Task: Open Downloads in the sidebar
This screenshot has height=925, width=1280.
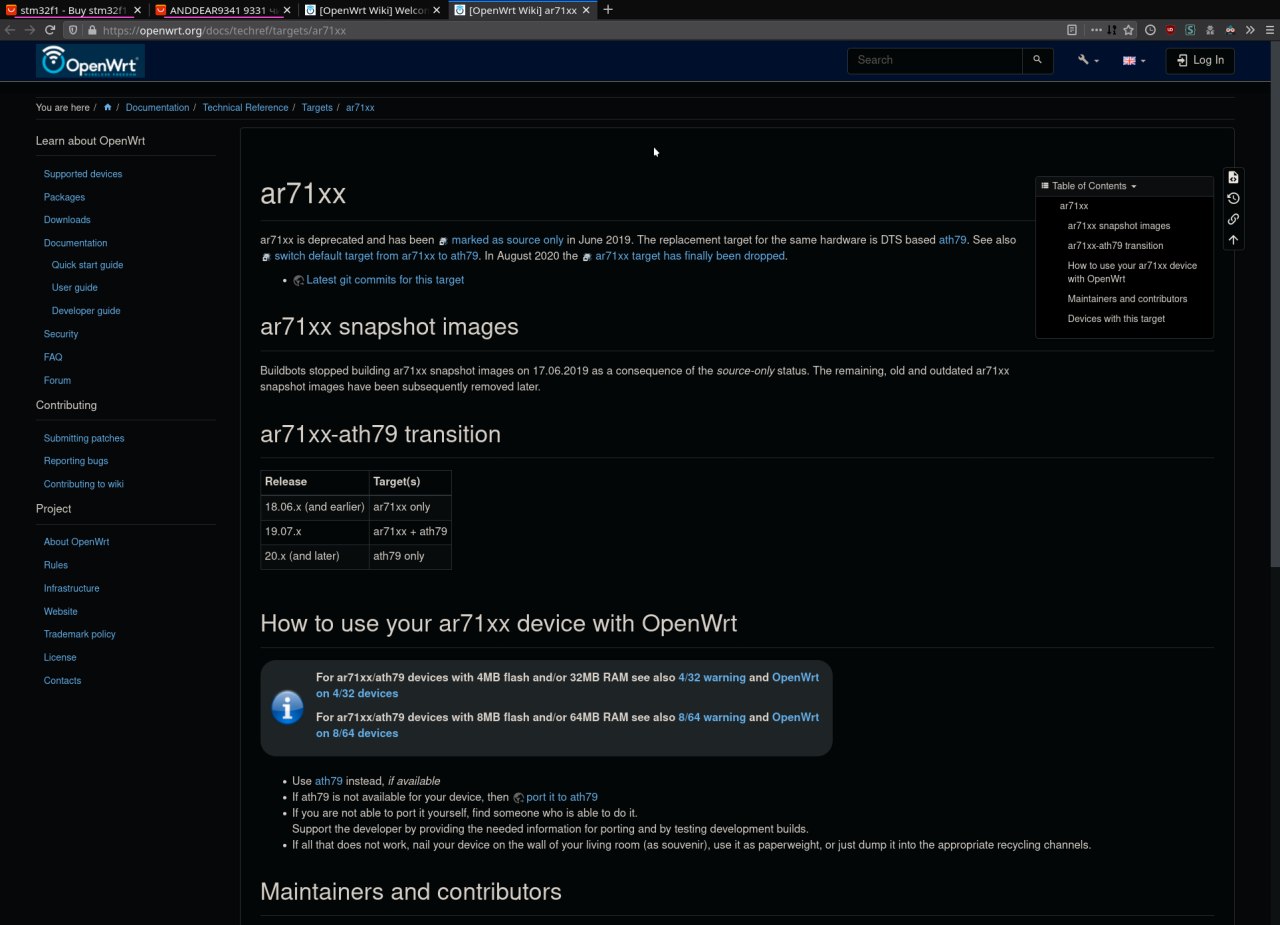Action: (x=67, y=220)
